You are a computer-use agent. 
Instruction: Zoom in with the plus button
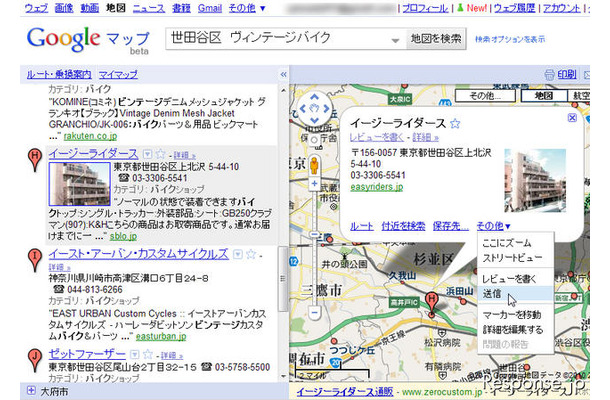click(314, 183)
